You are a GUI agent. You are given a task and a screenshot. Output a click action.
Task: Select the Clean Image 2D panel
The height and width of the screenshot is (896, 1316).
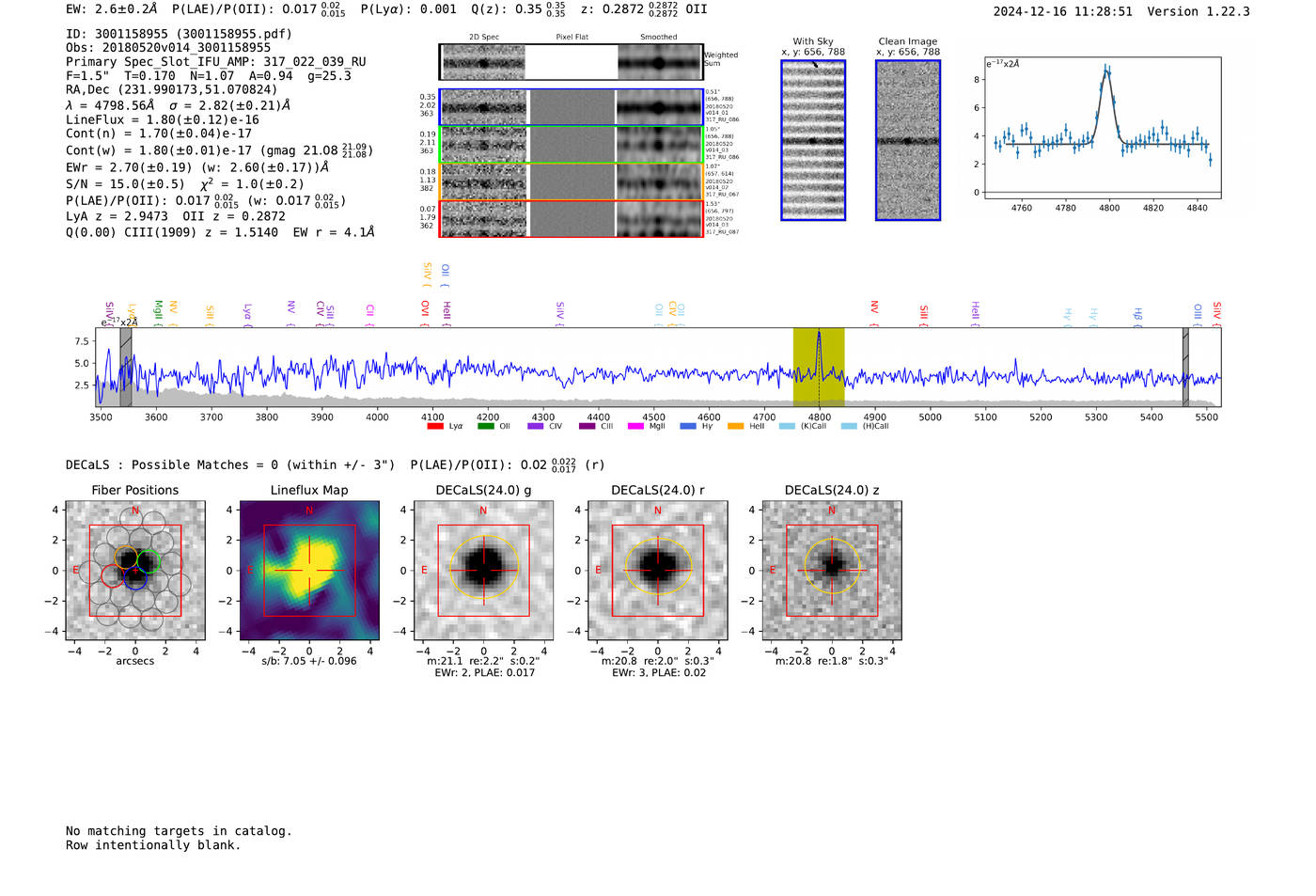tap(908, 140)
